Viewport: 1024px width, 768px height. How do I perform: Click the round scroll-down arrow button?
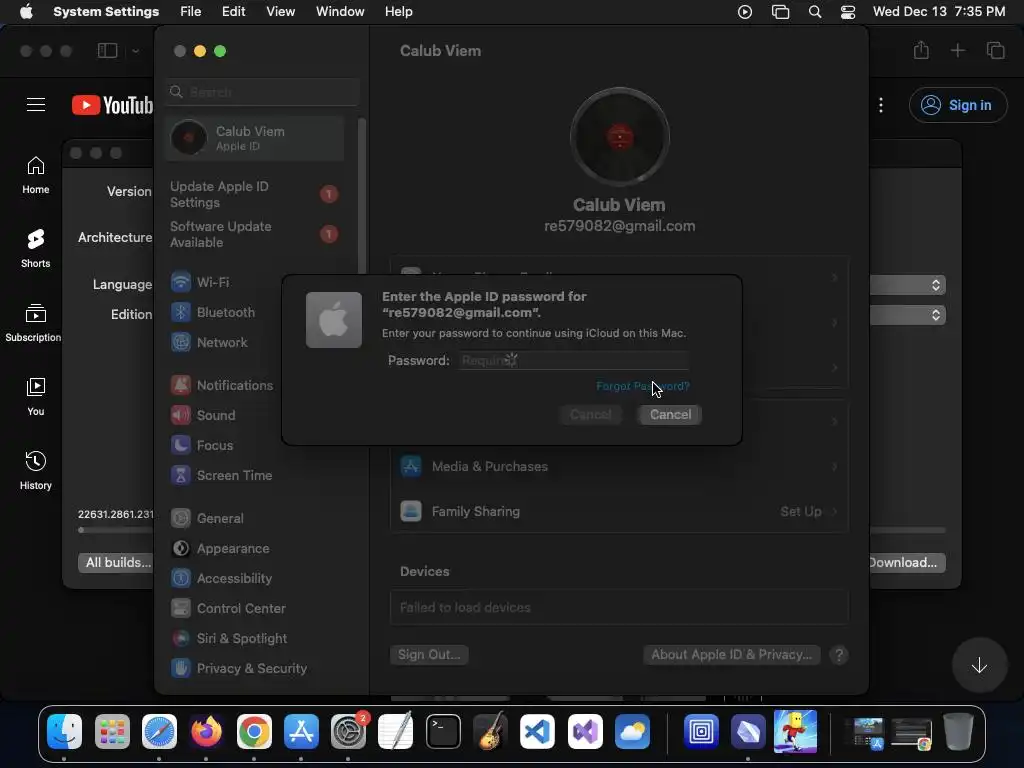pos(979,665)
